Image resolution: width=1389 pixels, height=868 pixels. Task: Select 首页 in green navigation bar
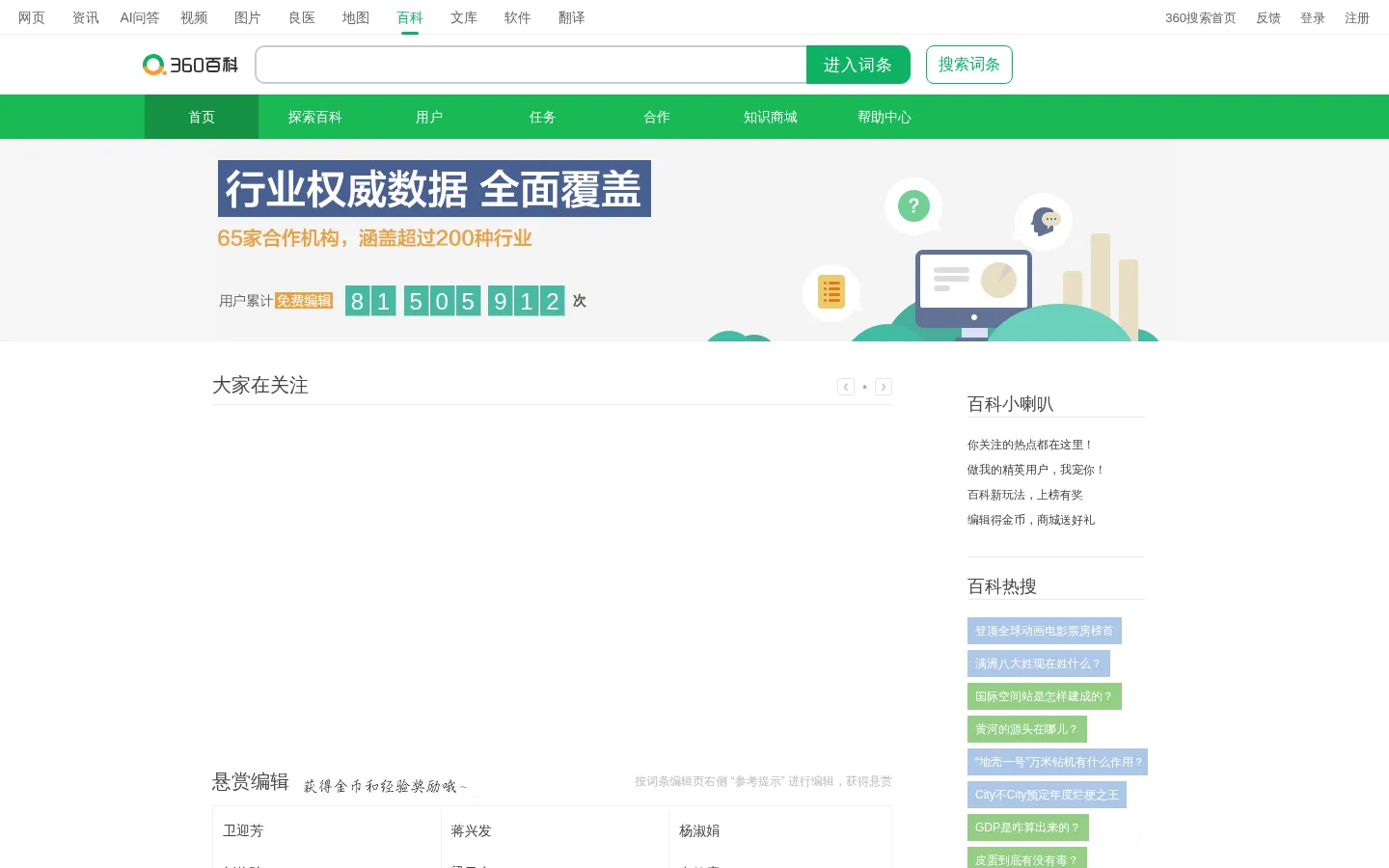pyautogui.click(x=202, y=117)
